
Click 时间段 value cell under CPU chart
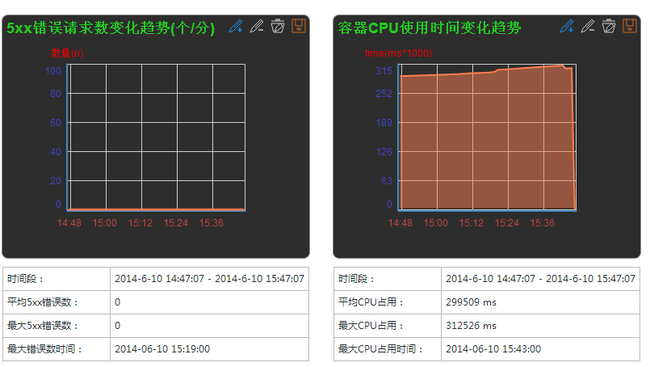541,279
